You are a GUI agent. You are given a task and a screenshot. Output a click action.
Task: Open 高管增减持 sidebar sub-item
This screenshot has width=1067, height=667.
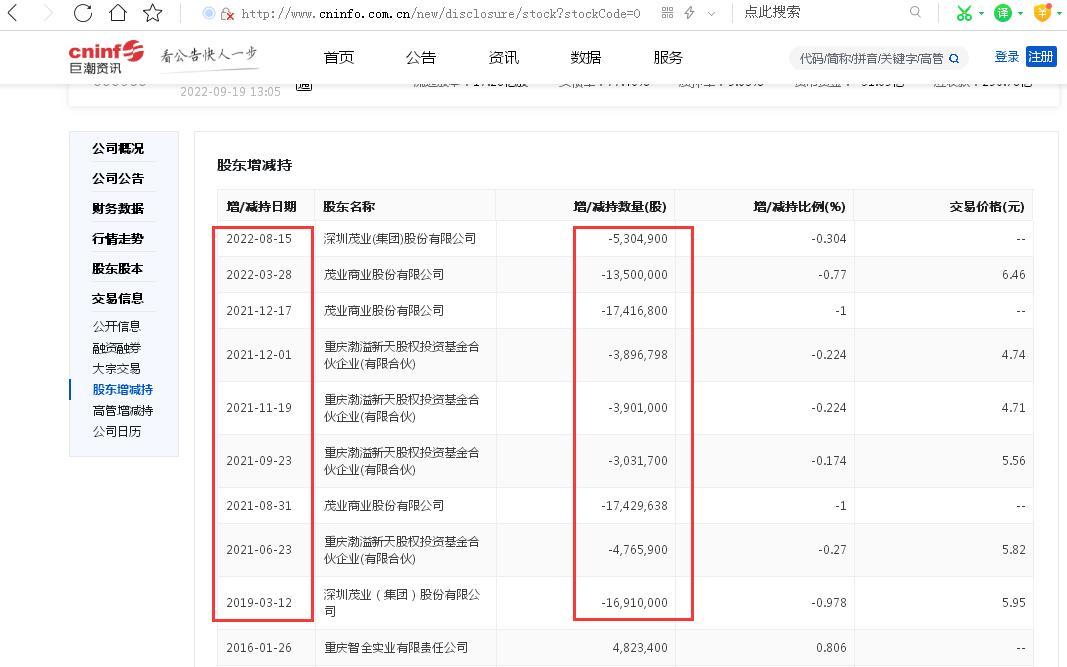pyautogui.click(x=122, y=410)
